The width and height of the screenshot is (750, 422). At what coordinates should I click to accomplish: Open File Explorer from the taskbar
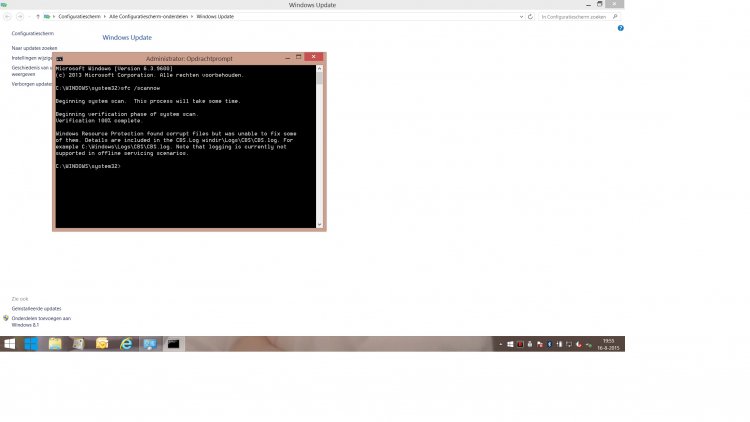coord(55,344)
